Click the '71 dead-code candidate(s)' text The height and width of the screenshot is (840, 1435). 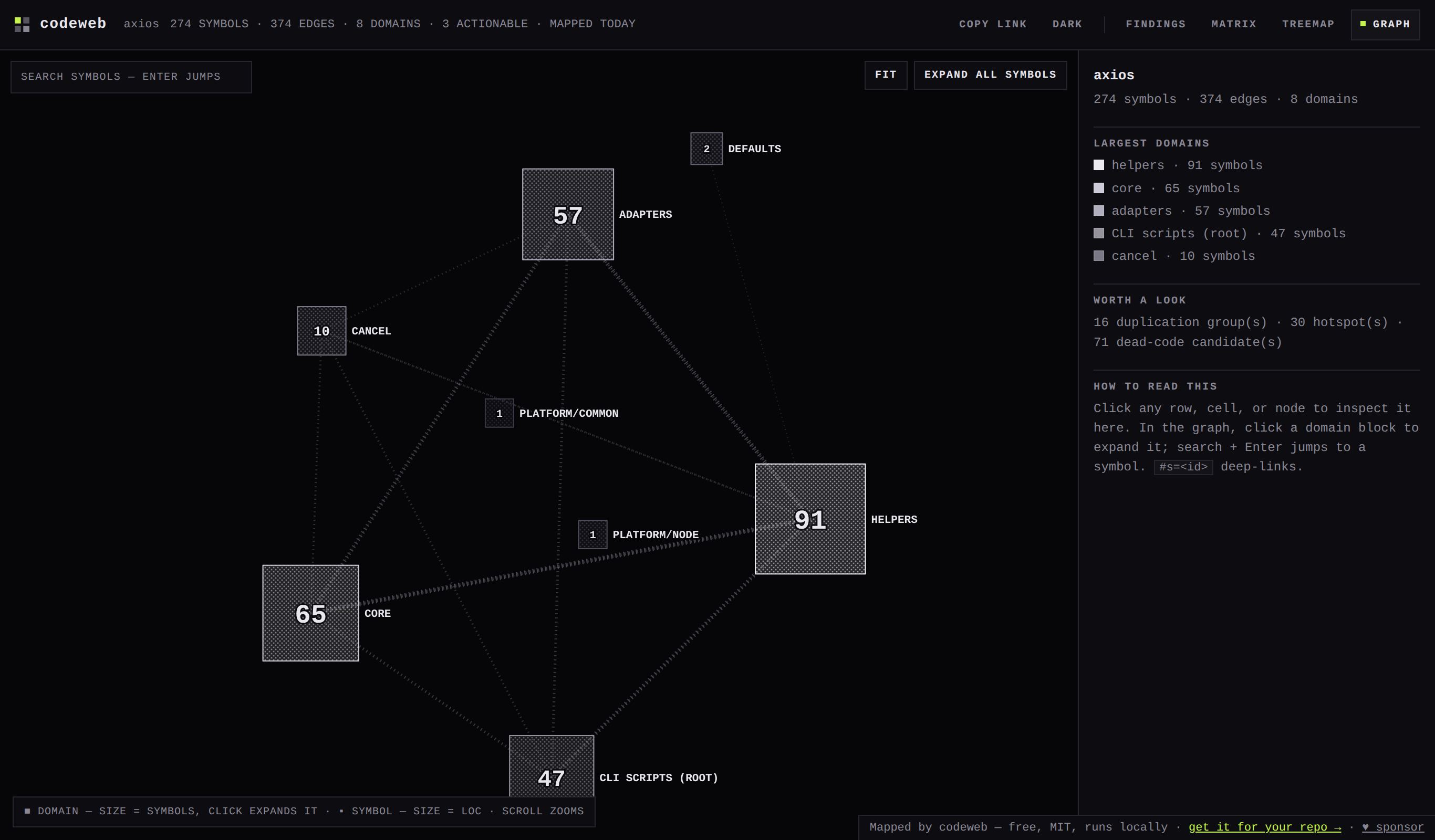coord(1188,342)
